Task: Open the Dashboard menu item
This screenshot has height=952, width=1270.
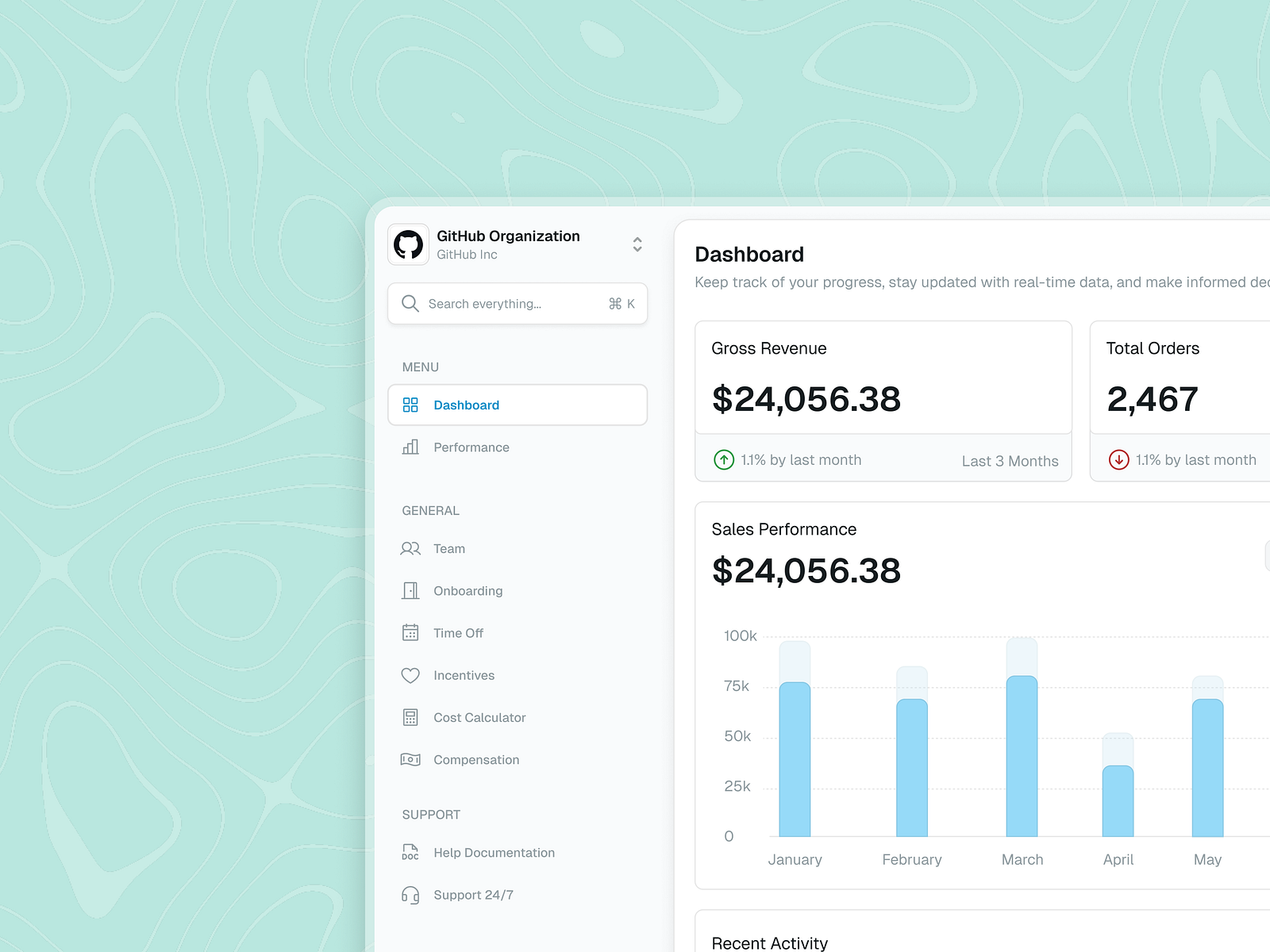Action: click(x=518, y=405)
